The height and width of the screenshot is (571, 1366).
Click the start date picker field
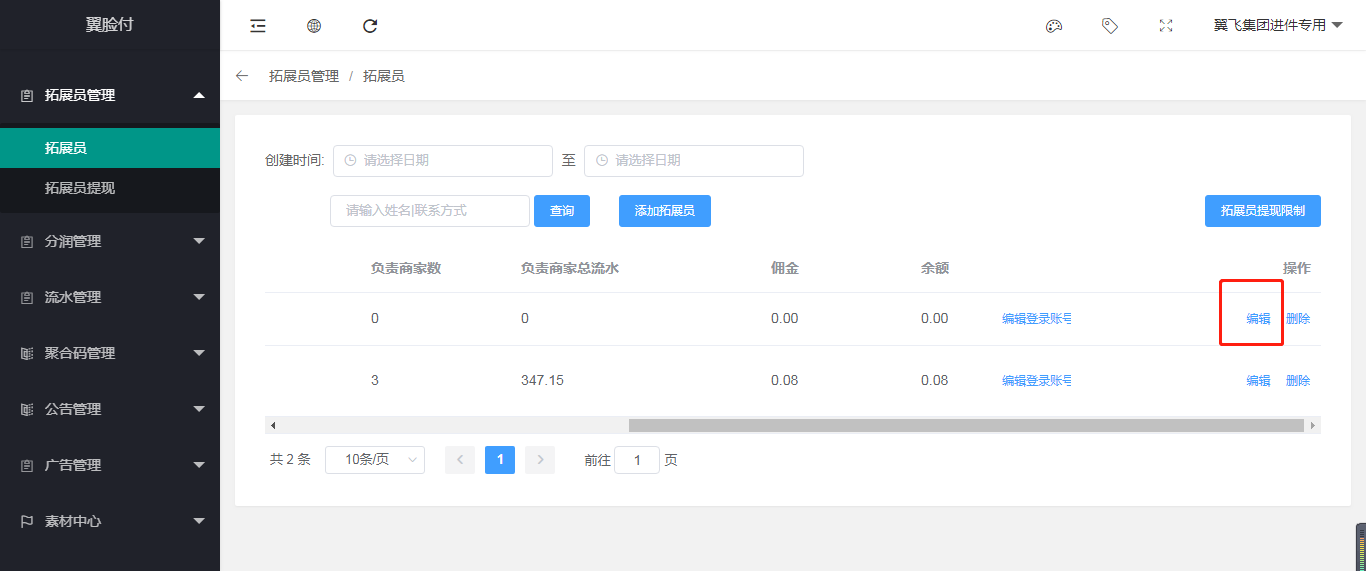[443, 161]
